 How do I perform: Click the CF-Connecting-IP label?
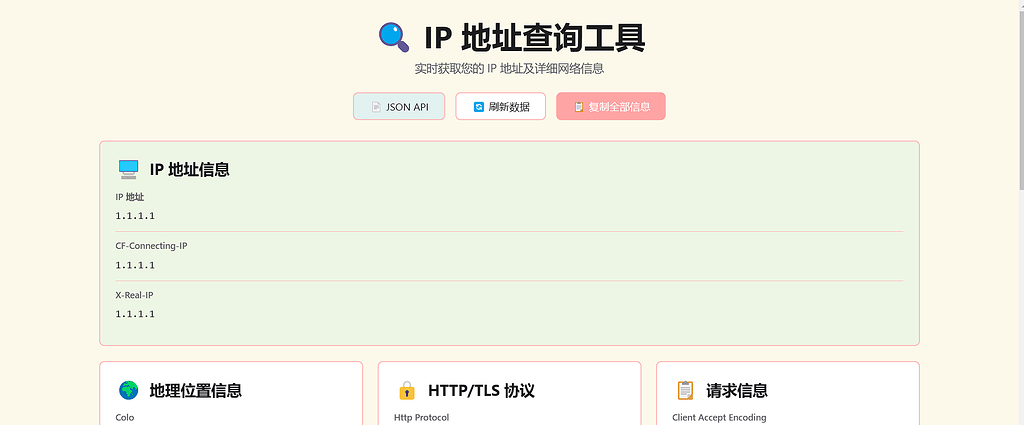[152, 246]
